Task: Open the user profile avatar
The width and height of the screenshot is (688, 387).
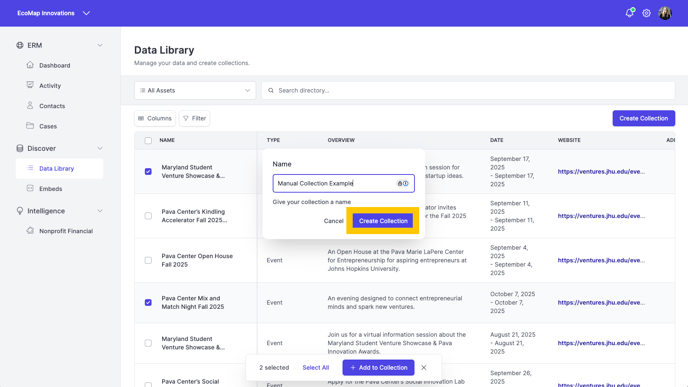Action: pos(665,13)
